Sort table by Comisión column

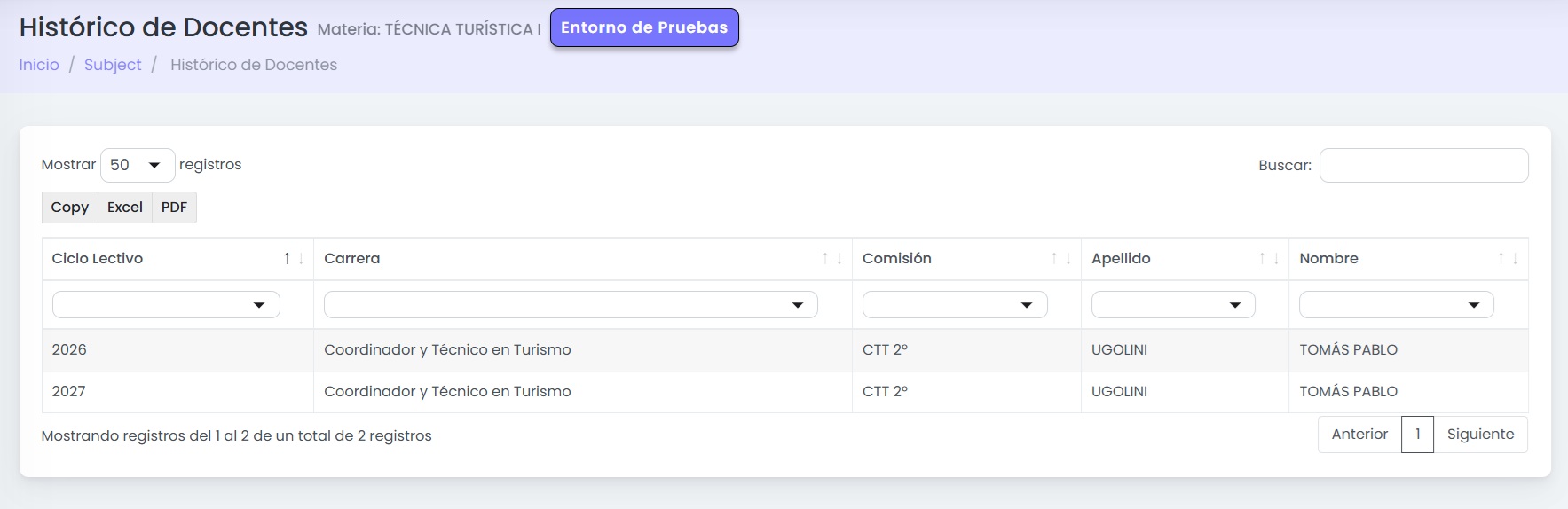966,259
